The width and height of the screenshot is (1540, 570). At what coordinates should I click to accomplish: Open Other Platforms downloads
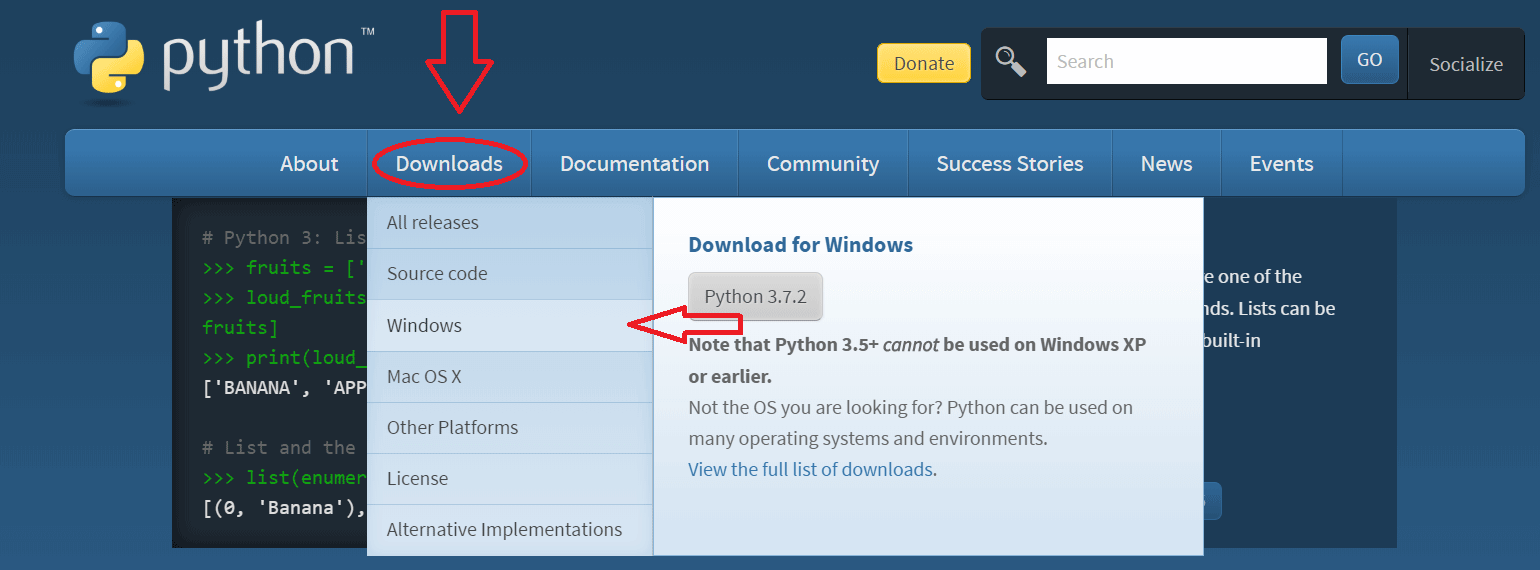pyautogui.click(x=452, y=428)
